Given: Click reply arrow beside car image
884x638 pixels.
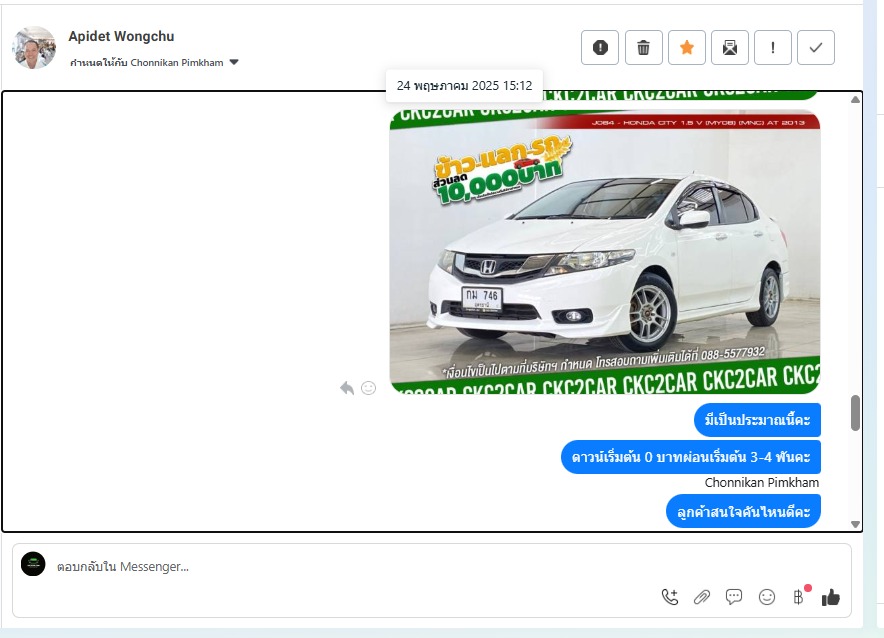Looking at the screenshot, I should (347, 388).
